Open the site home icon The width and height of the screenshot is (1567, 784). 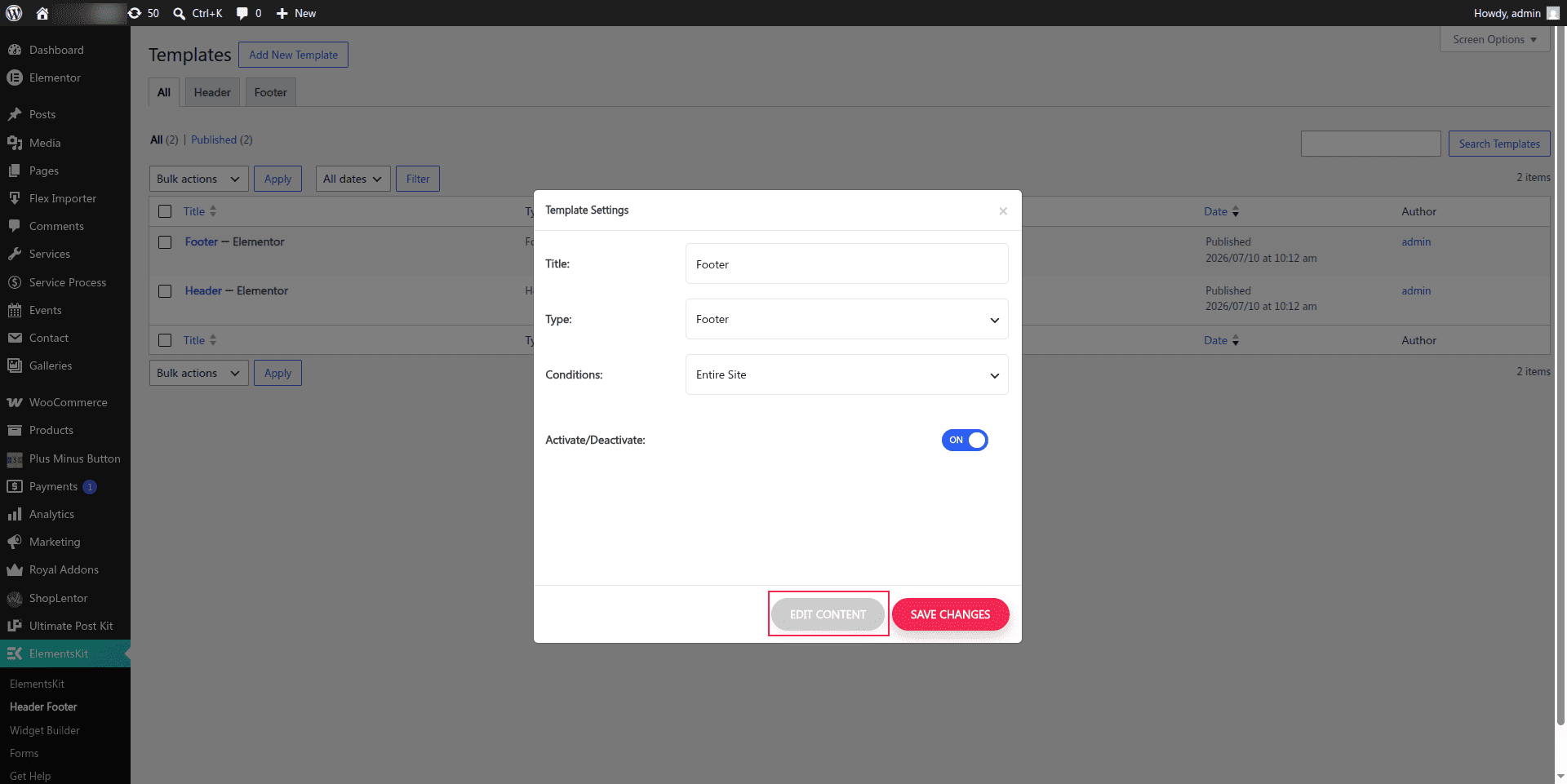coord(42,13)
